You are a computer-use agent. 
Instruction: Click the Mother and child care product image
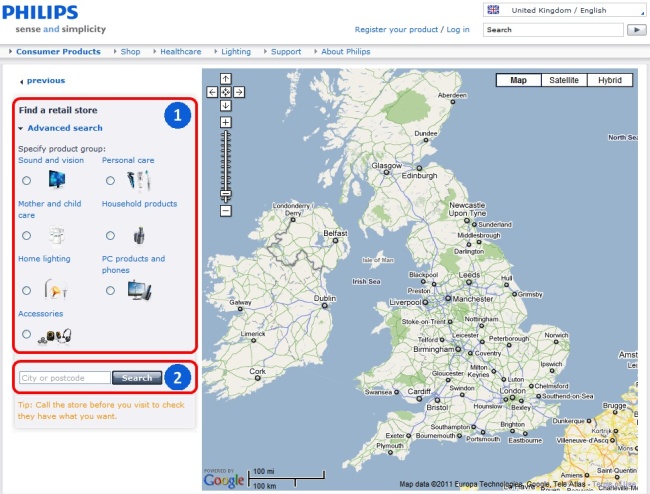coord(56,235)
